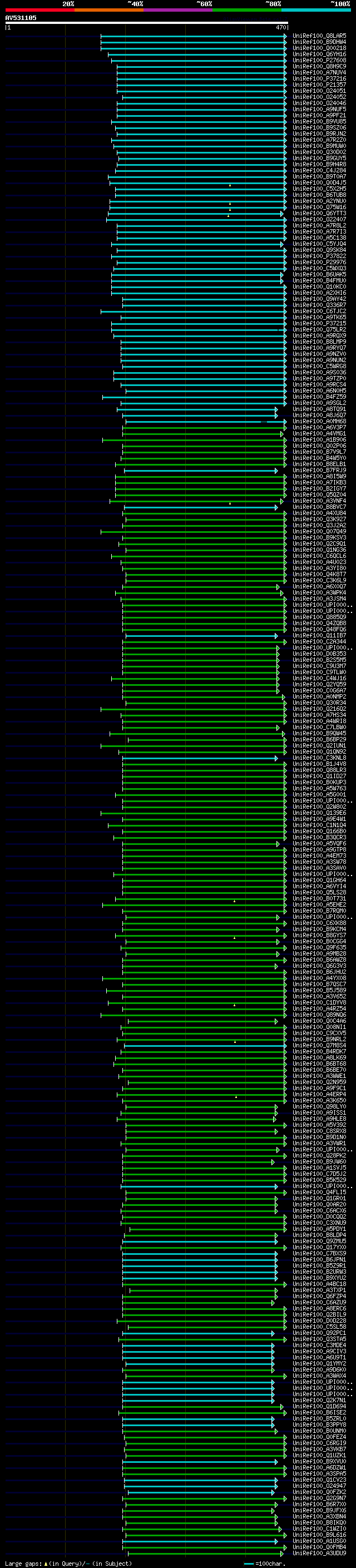The width and height of the screenshot is (356, 1568).
Task: Click hit name UniRef100_C6TJC2
Action: click(319, 311)
